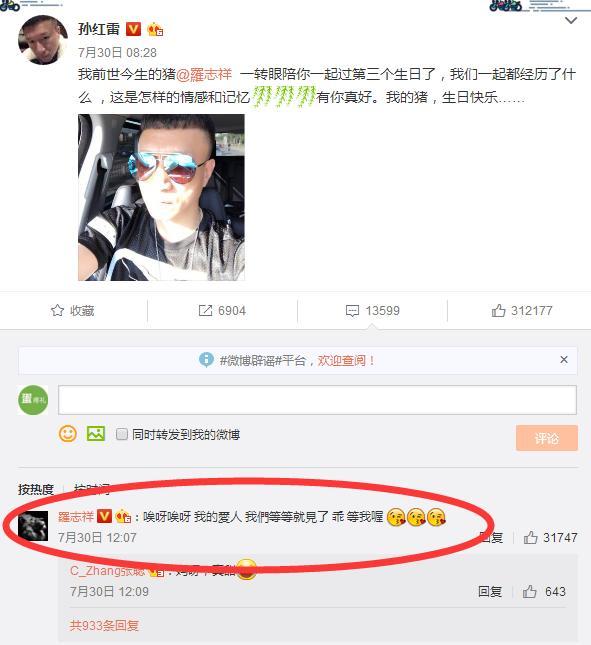
Task: Expand the post options chevron at top right
Action: (571, 20)
